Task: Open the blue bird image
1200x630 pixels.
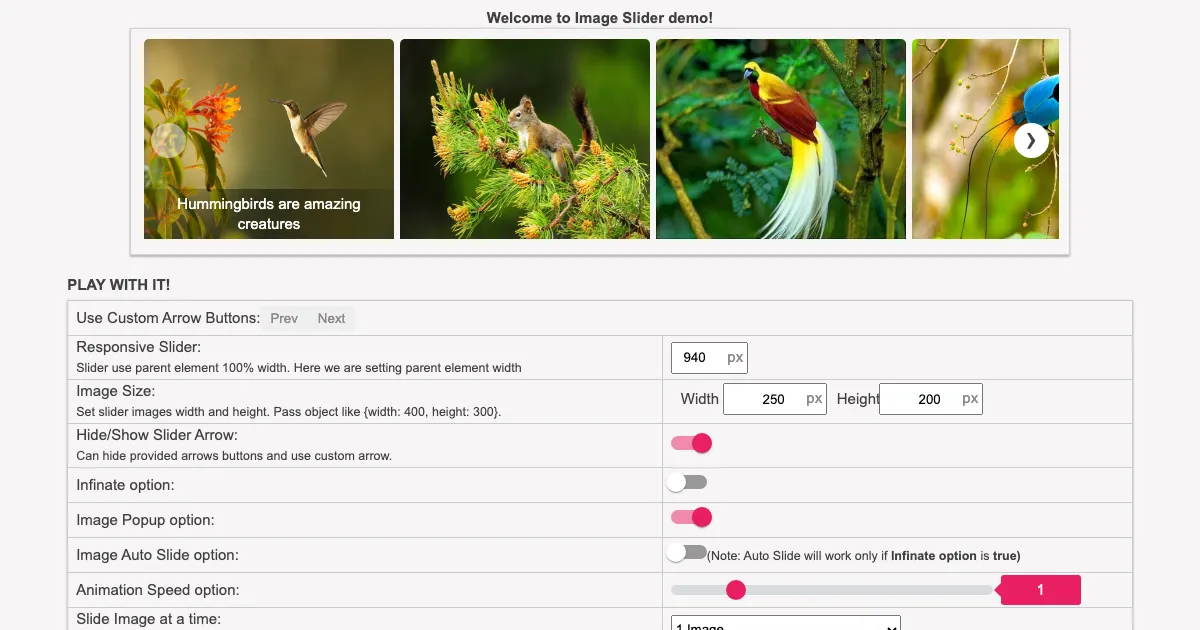Action: point(985,139)
